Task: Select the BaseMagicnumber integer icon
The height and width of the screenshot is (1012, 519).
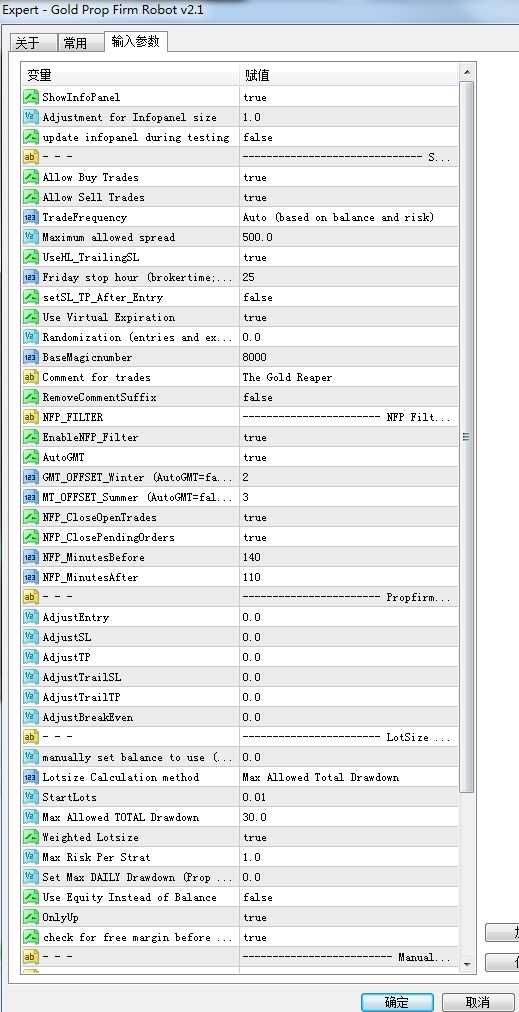Action: 31,358
